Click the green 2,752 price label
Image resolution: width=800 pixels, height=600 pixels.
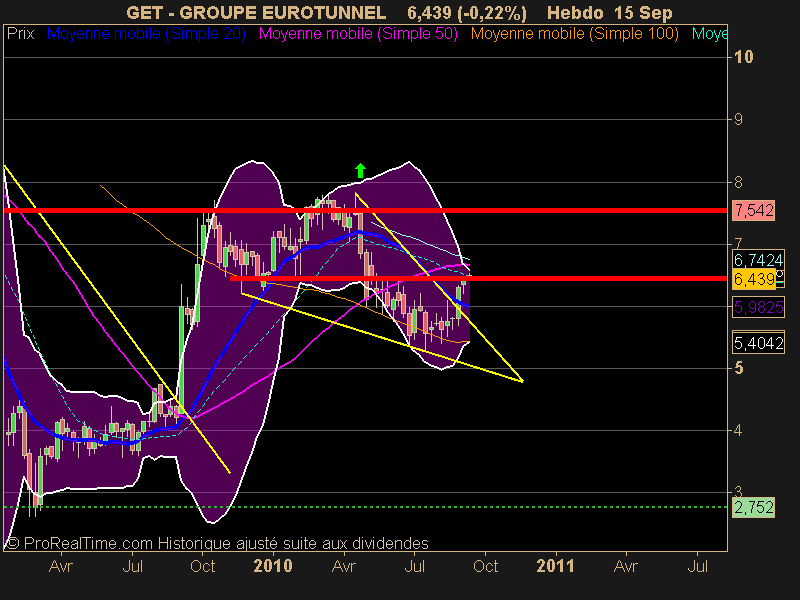754,508
